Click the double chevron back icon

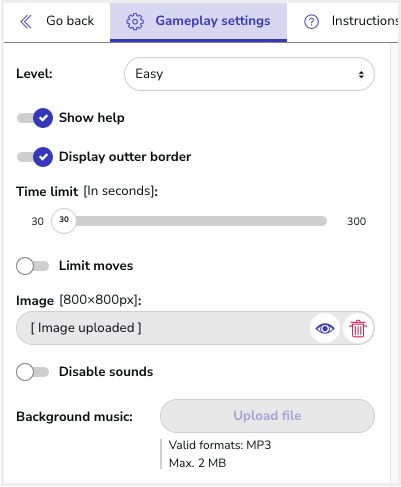[x=26, y=22]
